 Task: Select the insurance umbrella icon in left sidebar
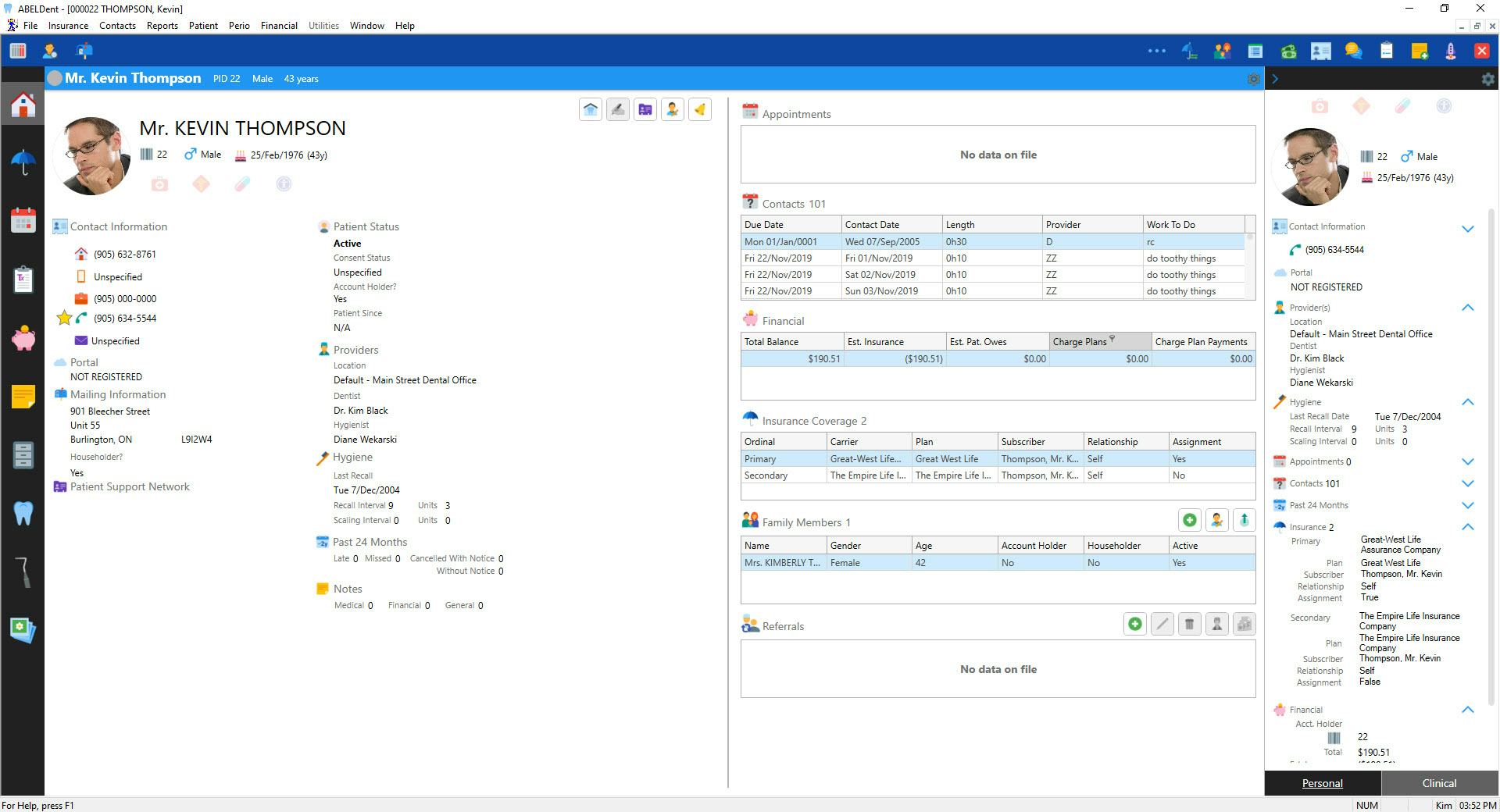(23, 160)
